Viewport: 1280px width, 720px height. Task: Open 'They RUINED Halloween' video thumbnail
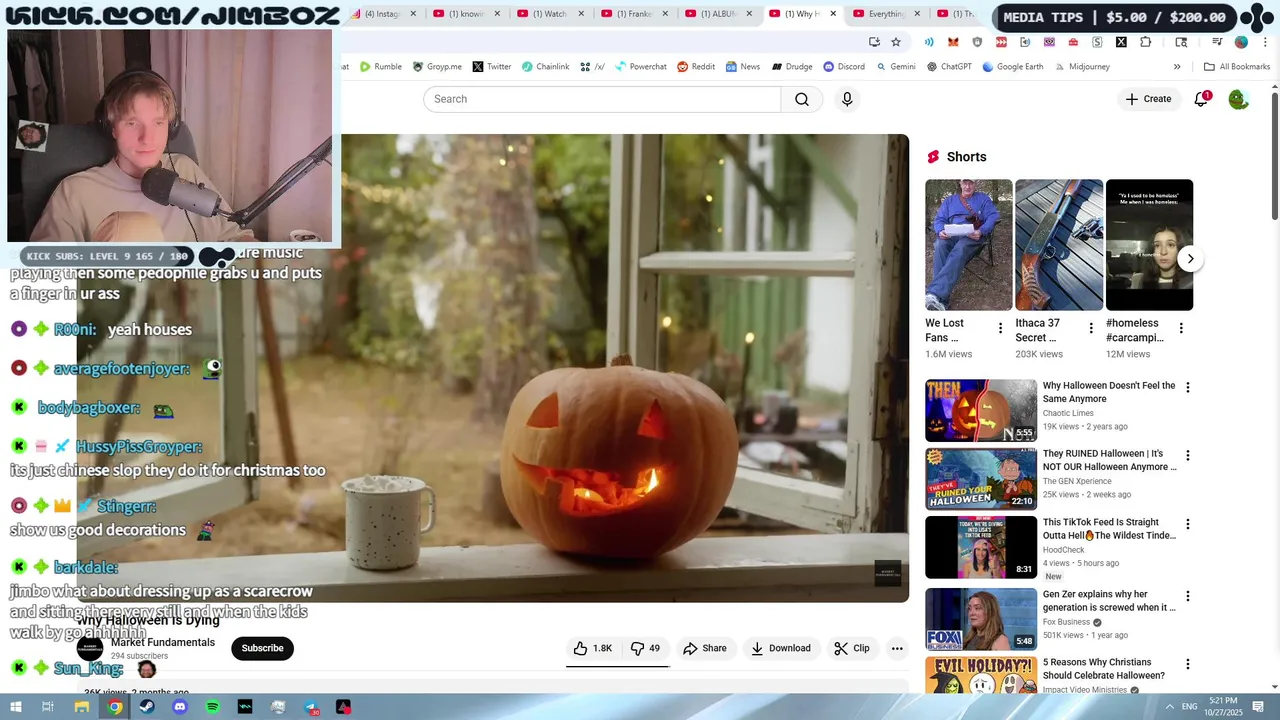(981, 478)
